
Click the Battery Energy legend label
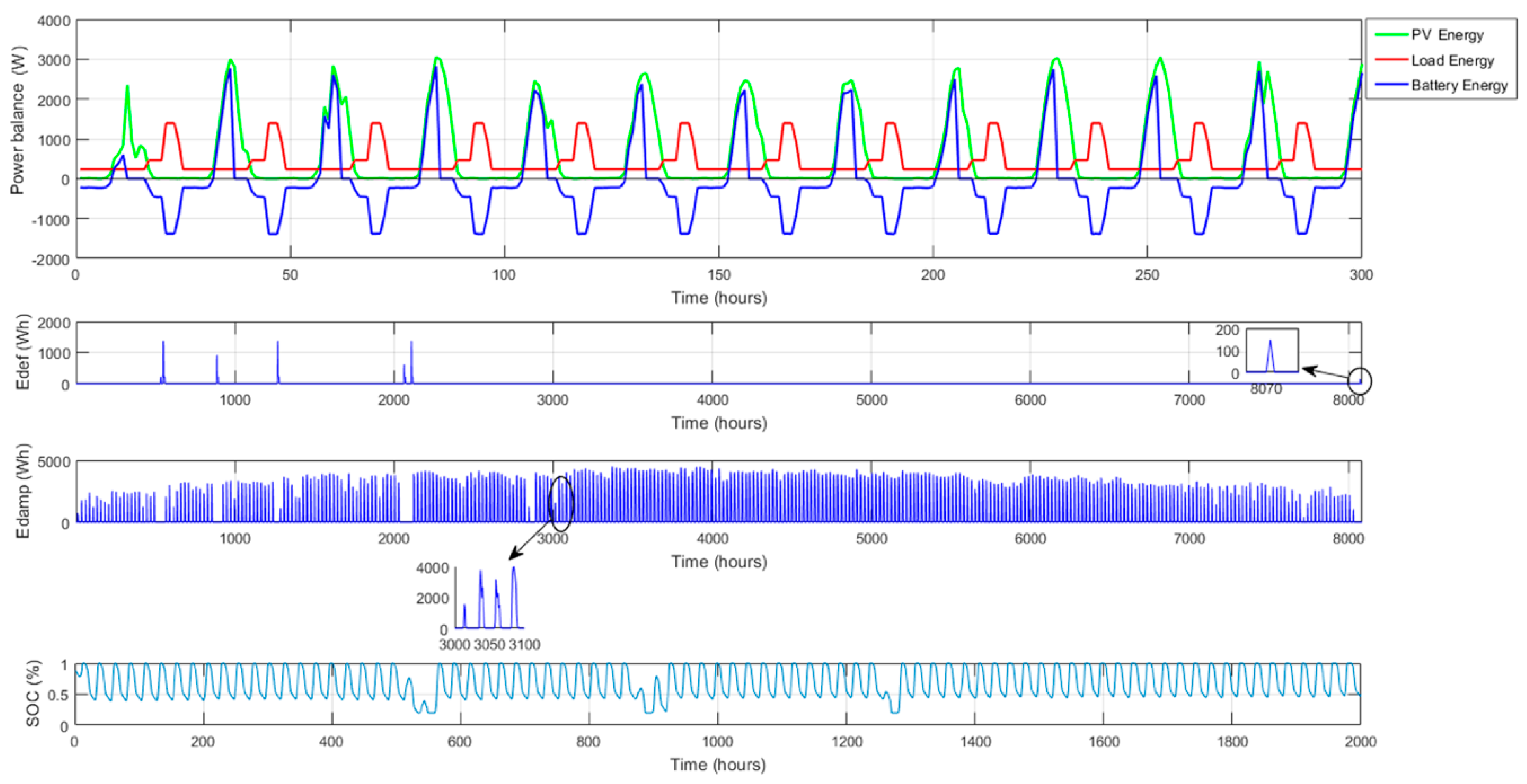pyautogui.click(x=1459, y=85)
